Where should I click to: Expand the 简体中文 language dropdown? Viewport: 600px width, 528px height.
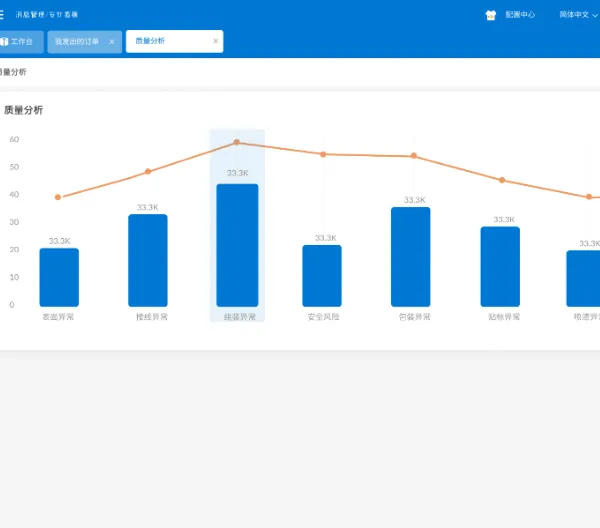point(578,15)
